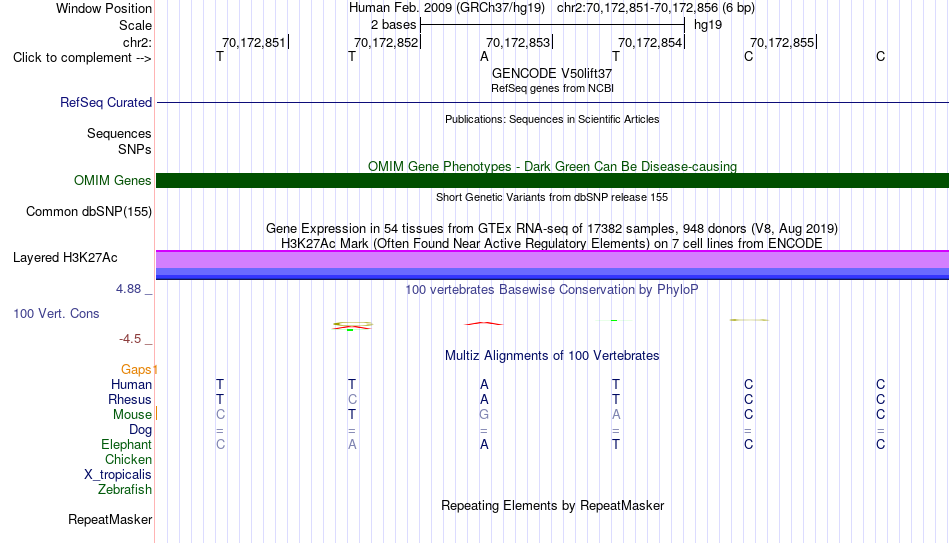
Task: Click the Chicken species row label
Action: point(128,459)
